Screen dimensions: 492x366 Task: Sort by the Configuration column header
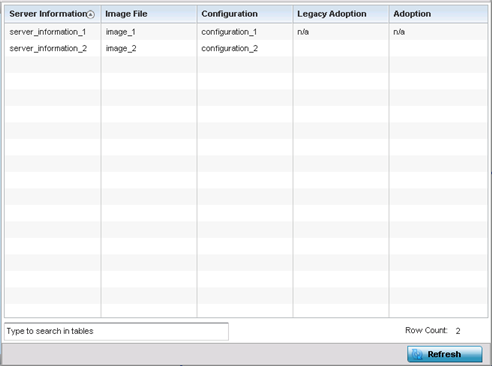click(x=245, y=14)
